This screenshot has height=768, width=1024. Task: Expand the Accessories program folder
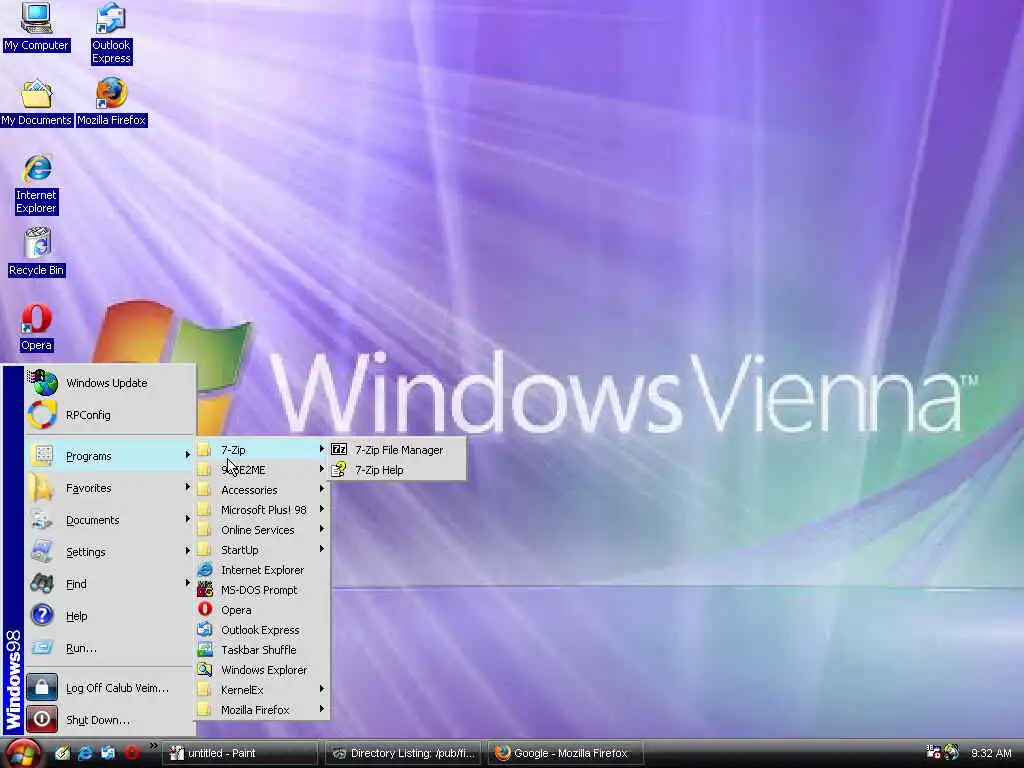click(x=262, y=490)
